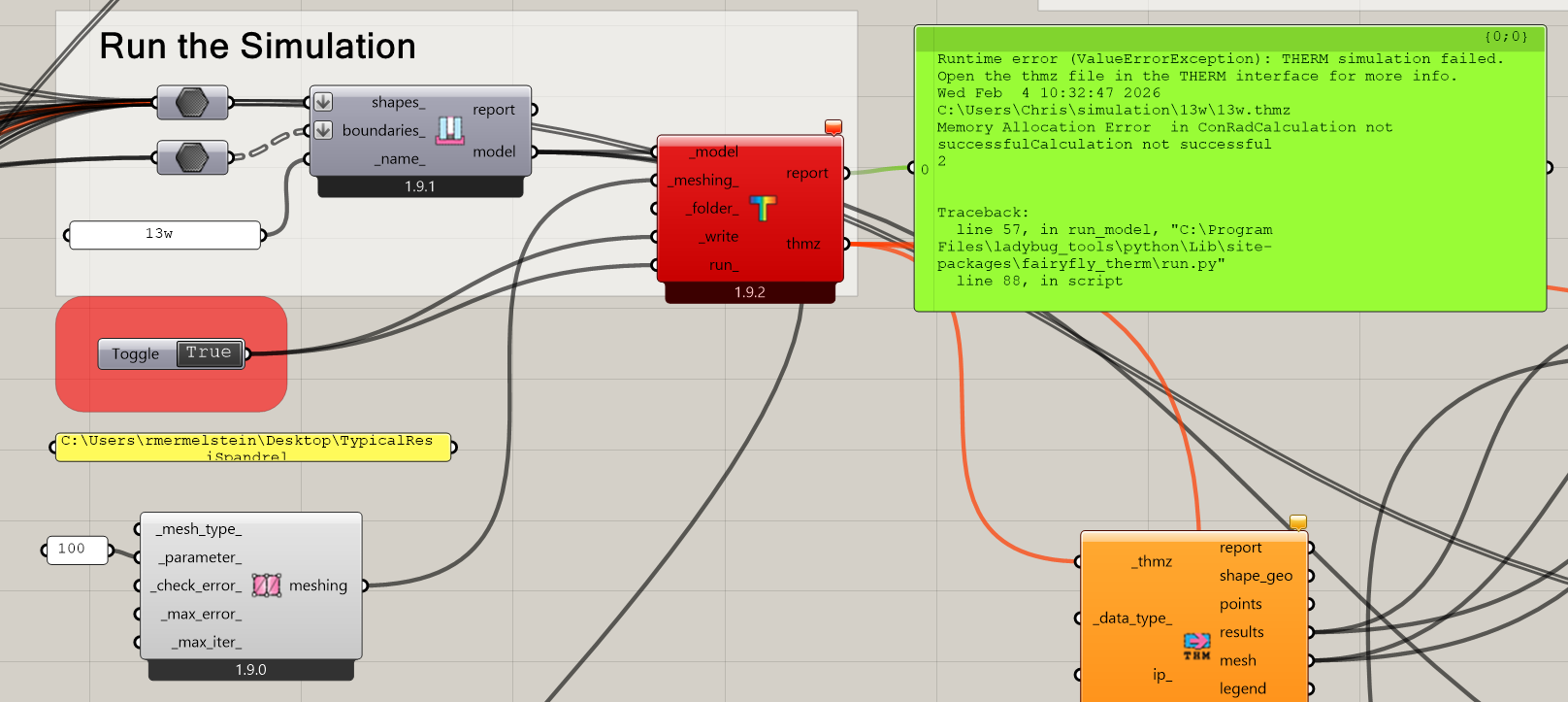This screenshot has height=702, width=1568.
Task: Click the _mesh_type_ input label
Action: 199,529
